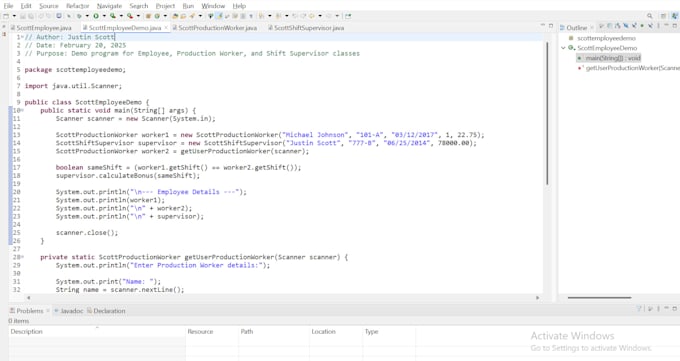Click the New Java Package icon

(x=148, y=16)
